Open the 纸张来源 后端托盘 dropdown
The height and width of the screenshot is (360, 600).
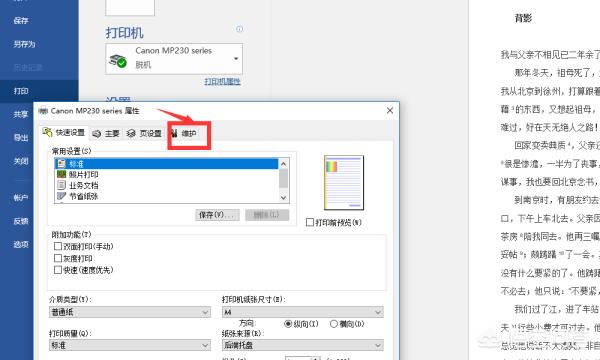(303, 345)
